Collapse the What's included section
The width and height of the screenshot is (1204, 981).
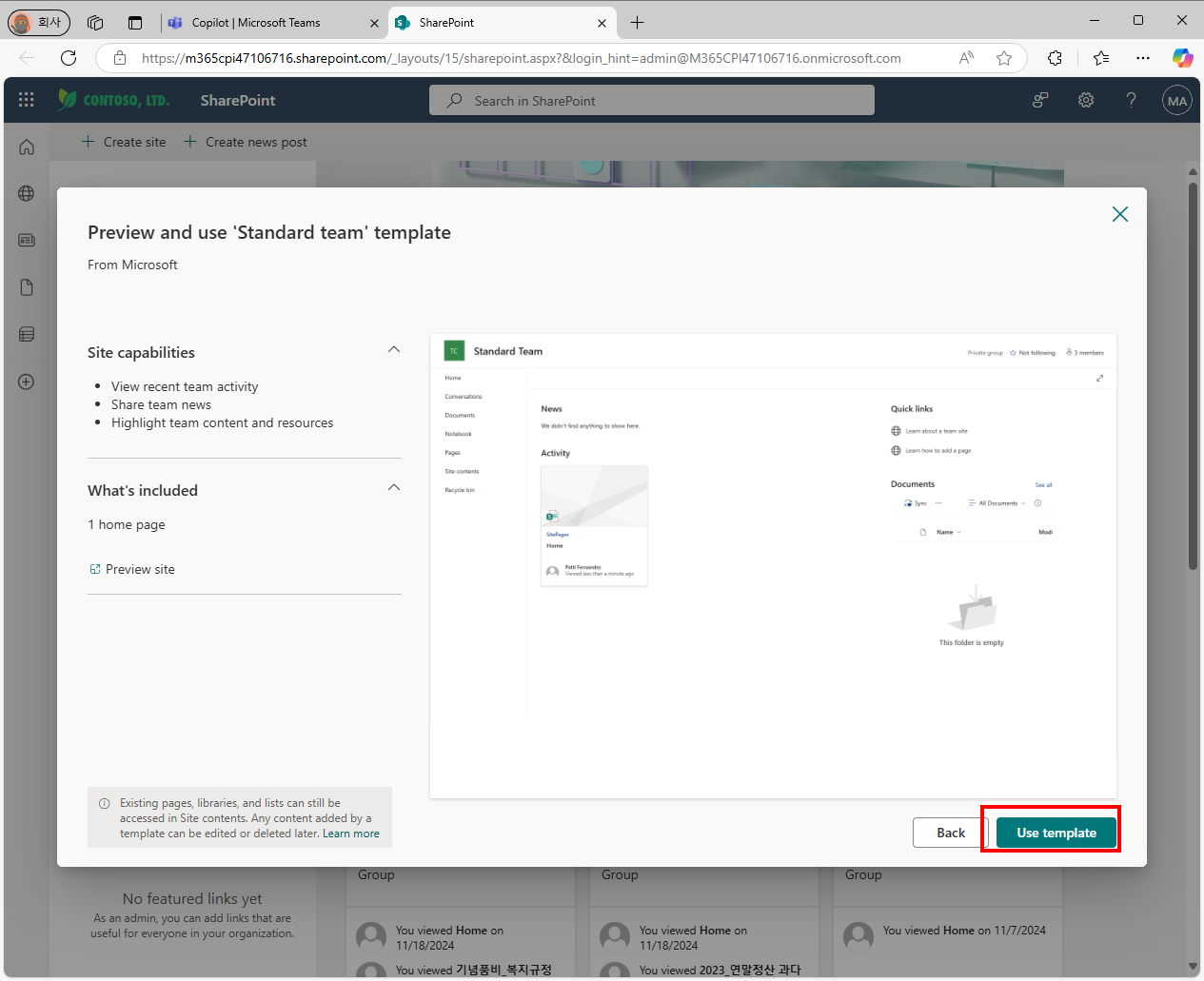coord(394,488)
